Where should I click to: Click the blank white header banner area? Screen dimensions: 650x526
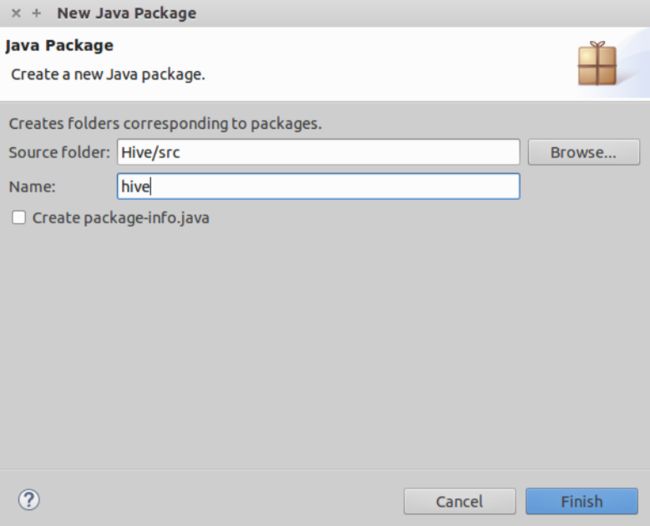coord(373,62)
